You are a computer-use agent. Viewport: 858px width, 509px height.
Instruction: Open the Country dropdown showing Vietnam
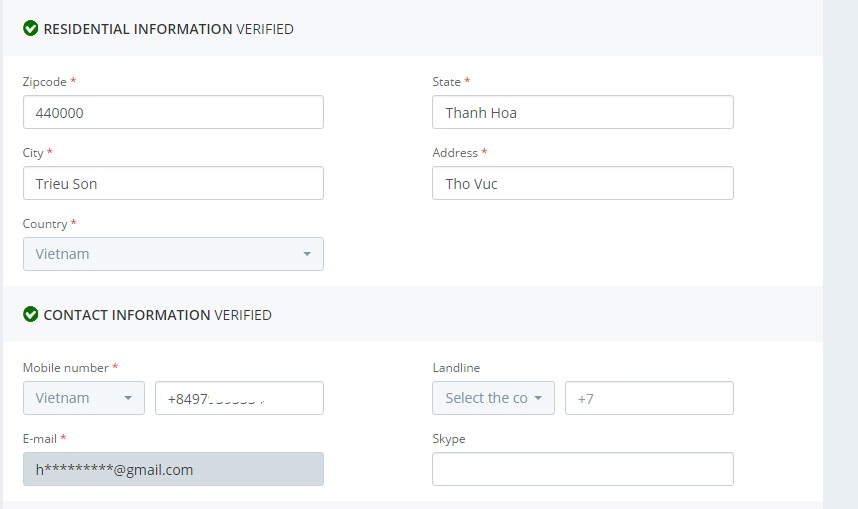click(173, 254)
